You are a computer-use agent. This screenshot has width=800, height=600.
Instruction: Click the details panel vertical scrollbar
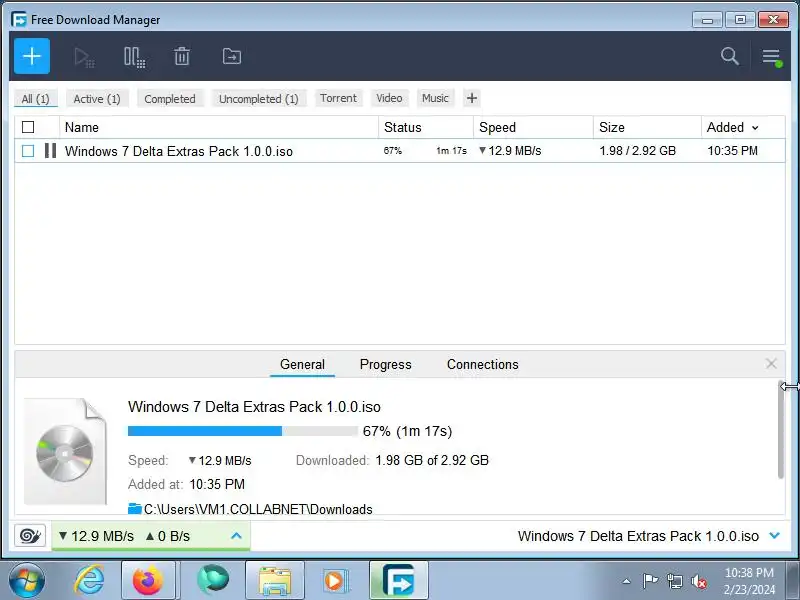coord(781,430)
